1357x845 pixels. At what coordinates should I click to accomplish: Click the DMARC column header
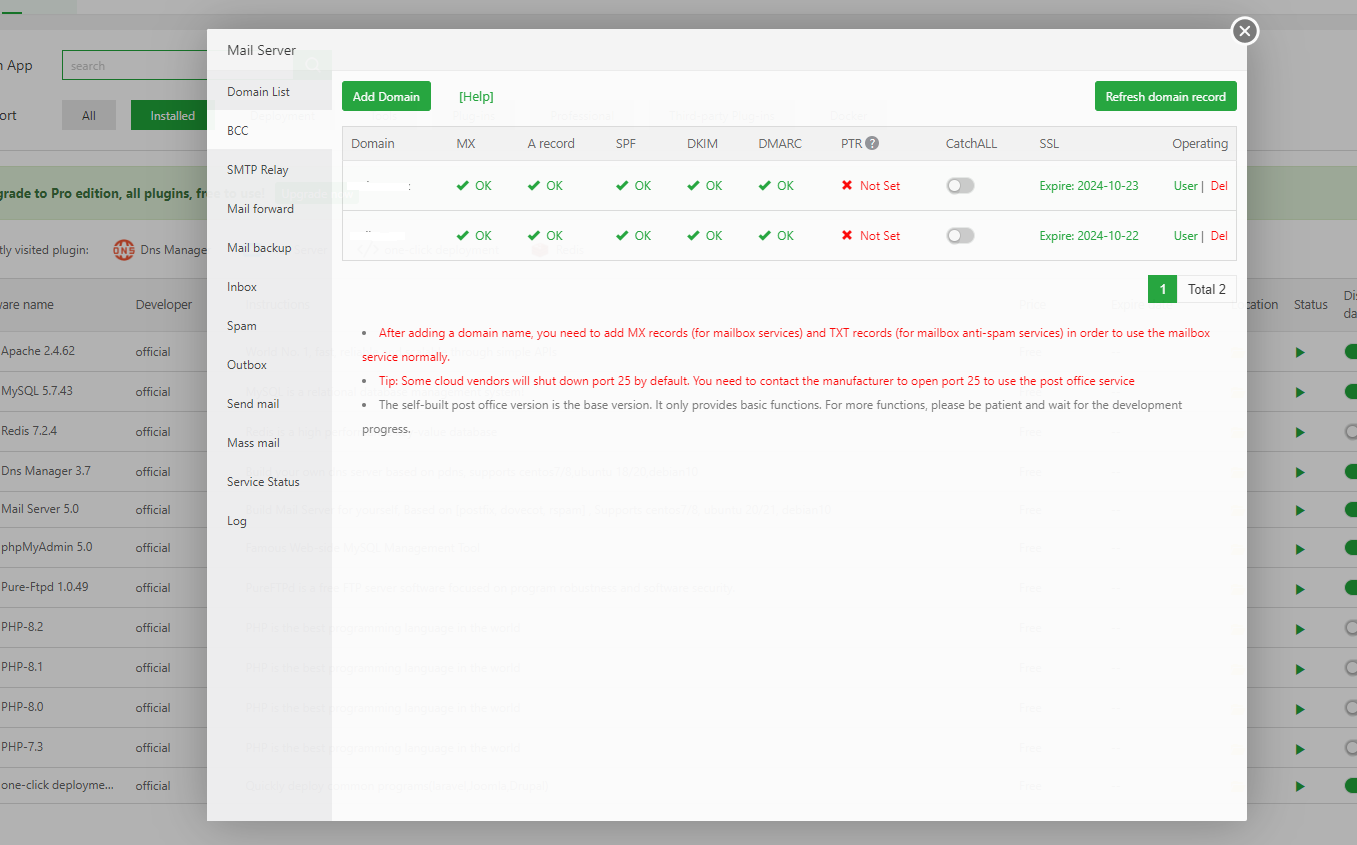point(780,143)
